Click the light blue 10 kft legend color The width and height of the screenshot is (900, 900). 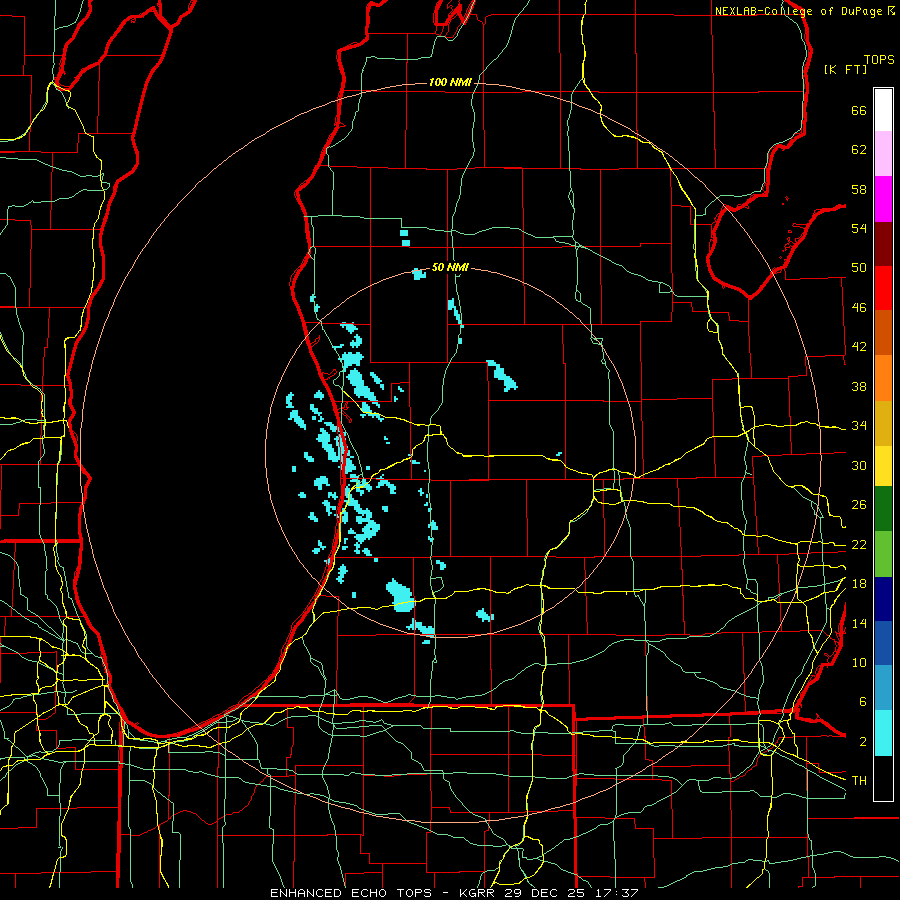(883, 688)
